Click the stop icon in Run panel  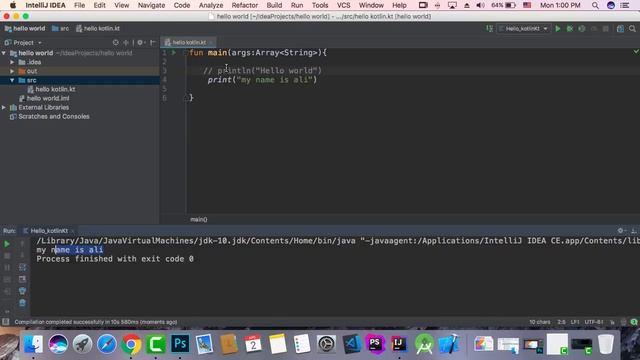point(7,256)
